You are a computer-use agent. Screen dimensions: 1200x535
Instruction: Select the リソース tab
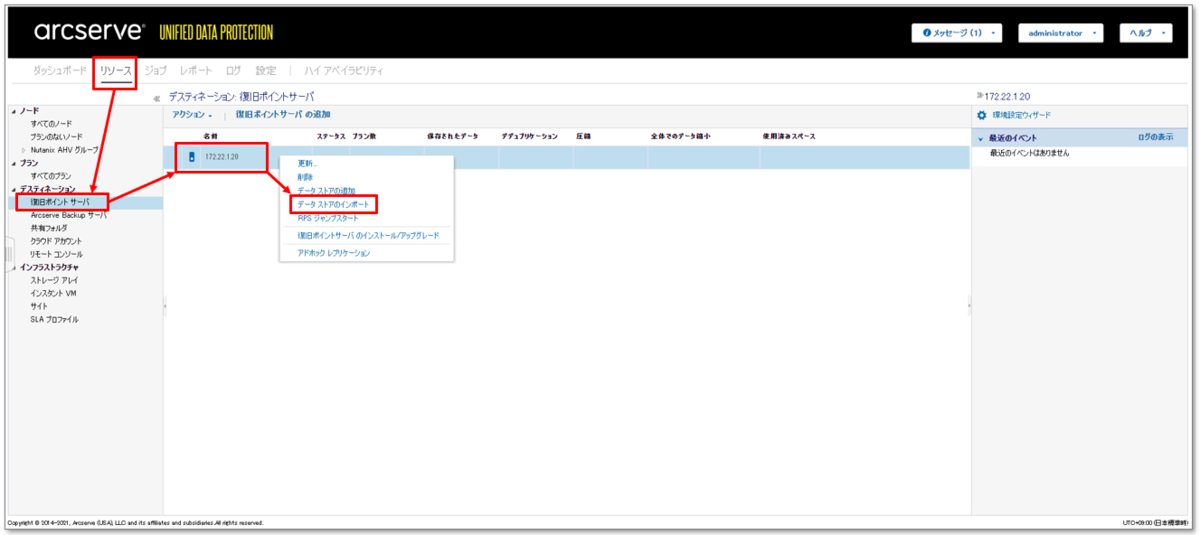pos(115,71)
